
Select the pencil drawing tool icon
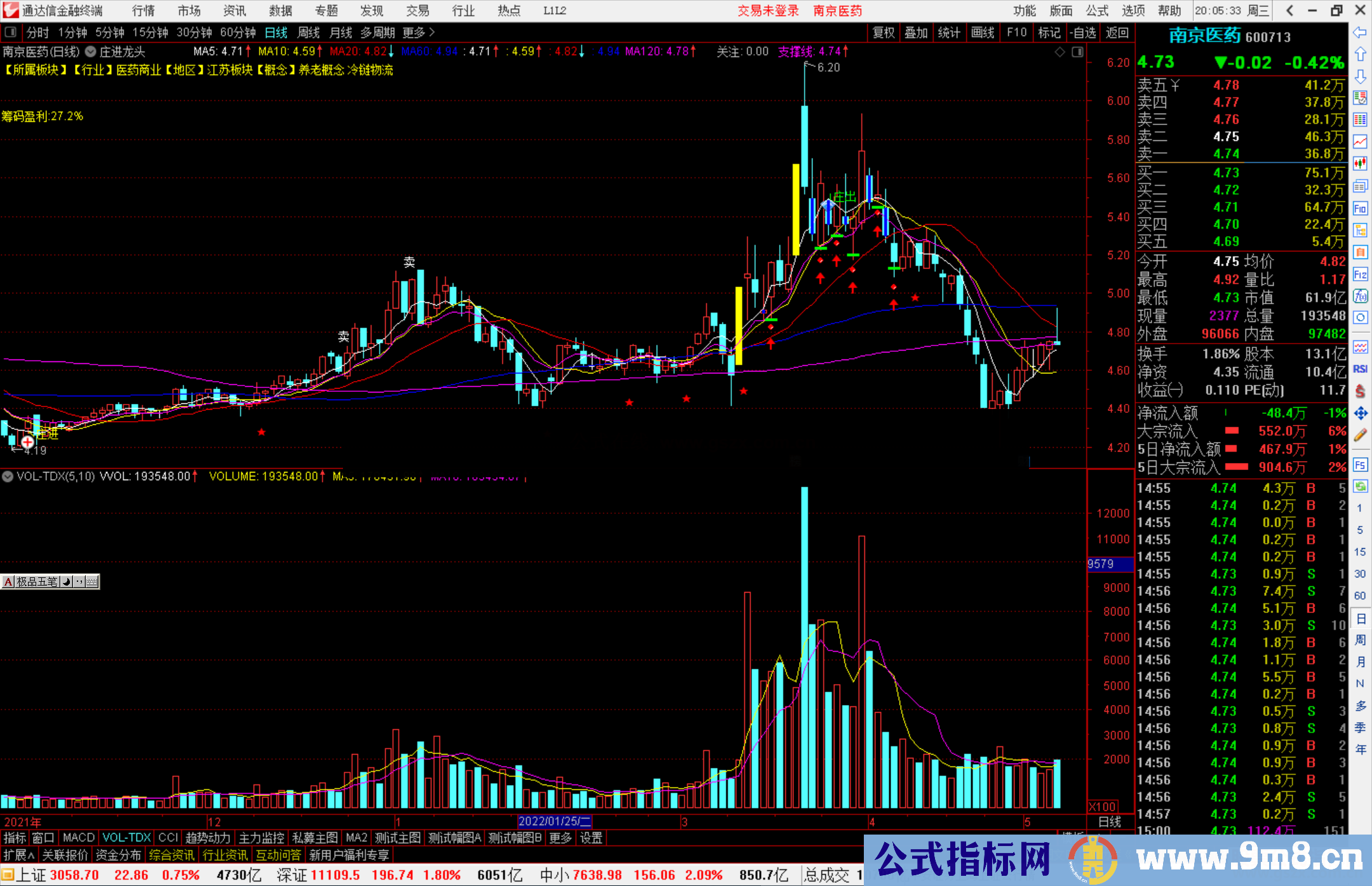[1360, 436]
